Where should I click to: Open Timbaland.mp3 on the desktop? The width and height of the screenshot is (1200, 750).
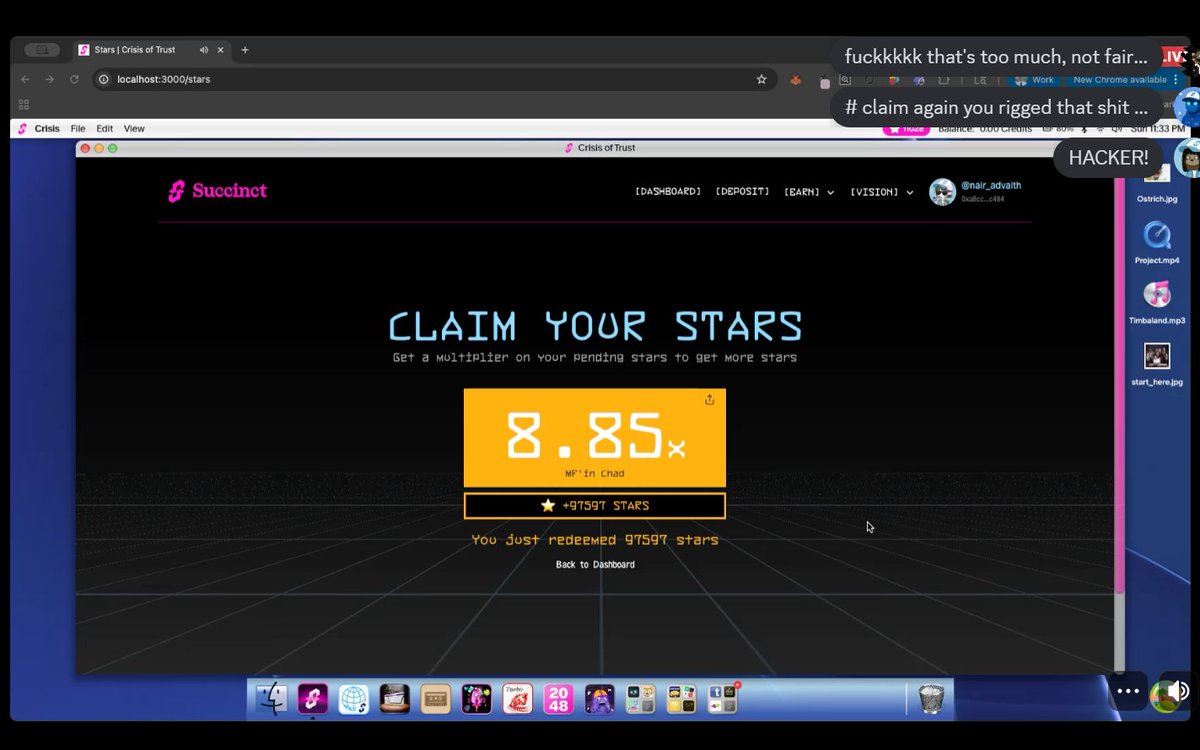coord(1157,303)
